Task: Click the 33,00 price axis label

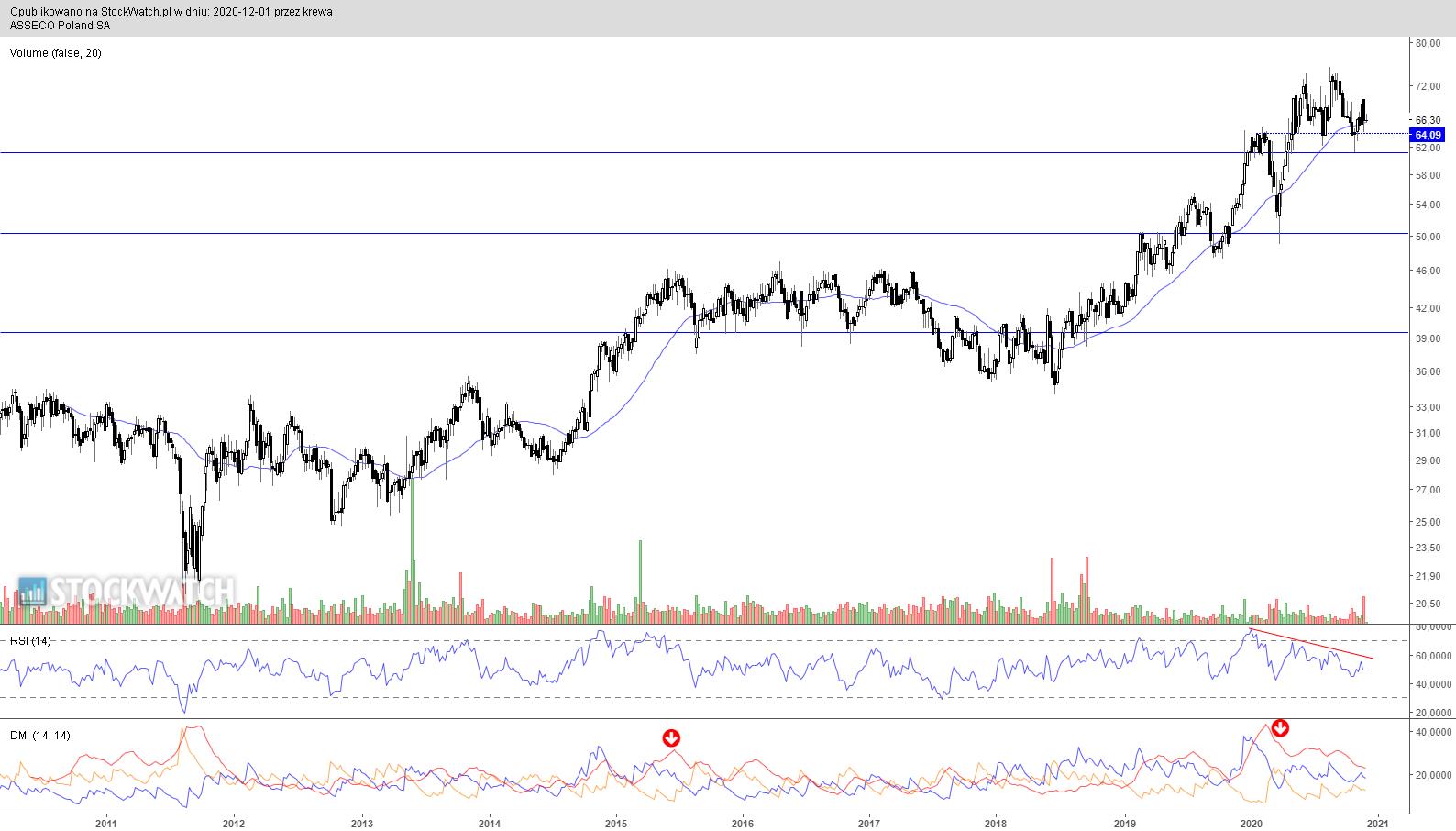Action: [x=1428, y=407]
